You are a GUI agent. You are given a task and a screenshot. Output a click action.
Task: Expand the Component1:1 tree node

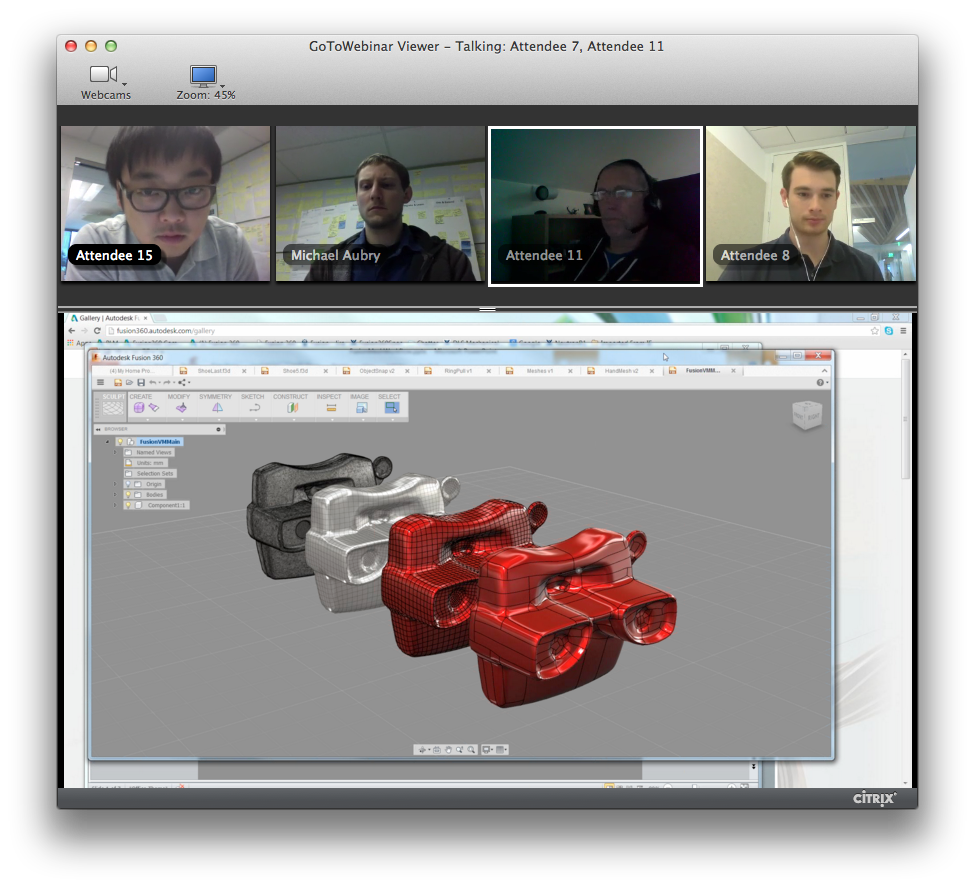point(116,505)
